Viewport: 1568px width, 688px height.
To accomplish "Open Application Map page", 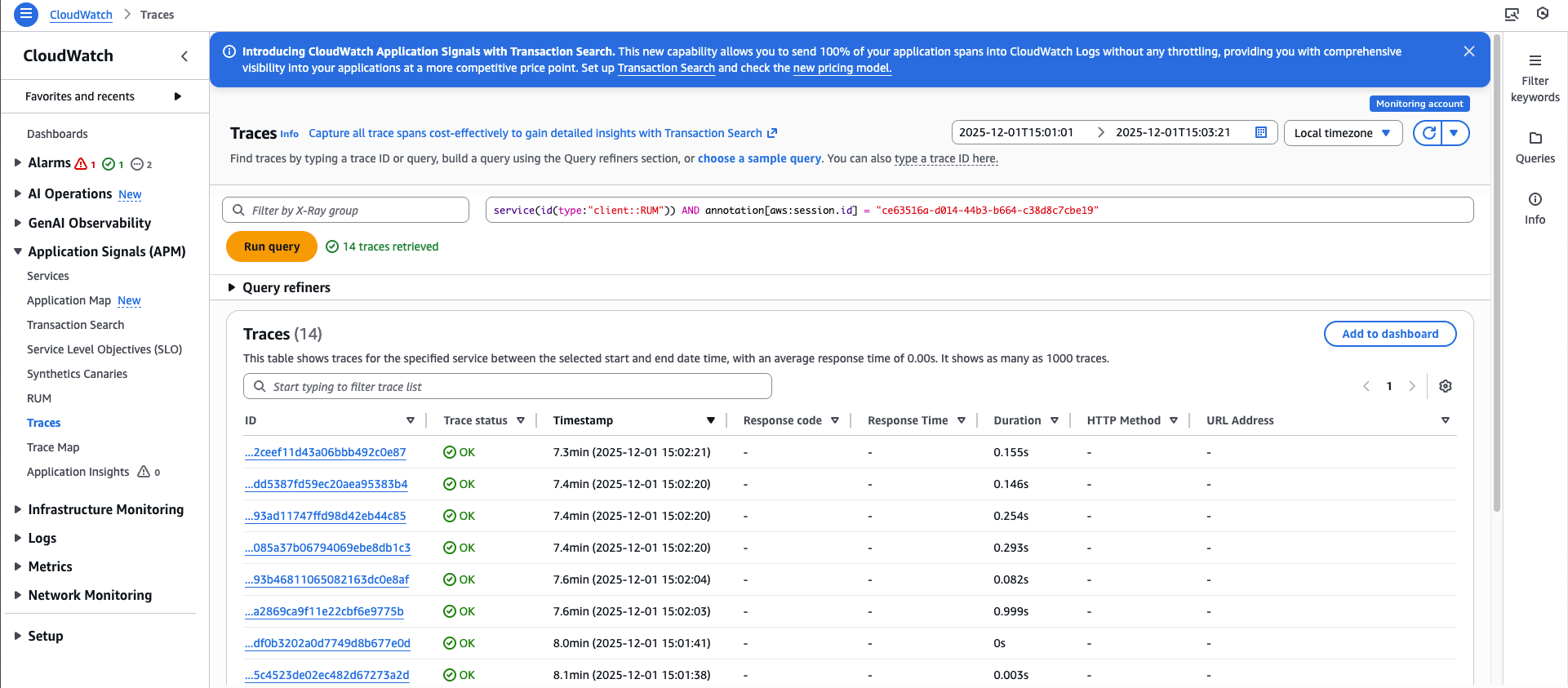I will (69, 300).
